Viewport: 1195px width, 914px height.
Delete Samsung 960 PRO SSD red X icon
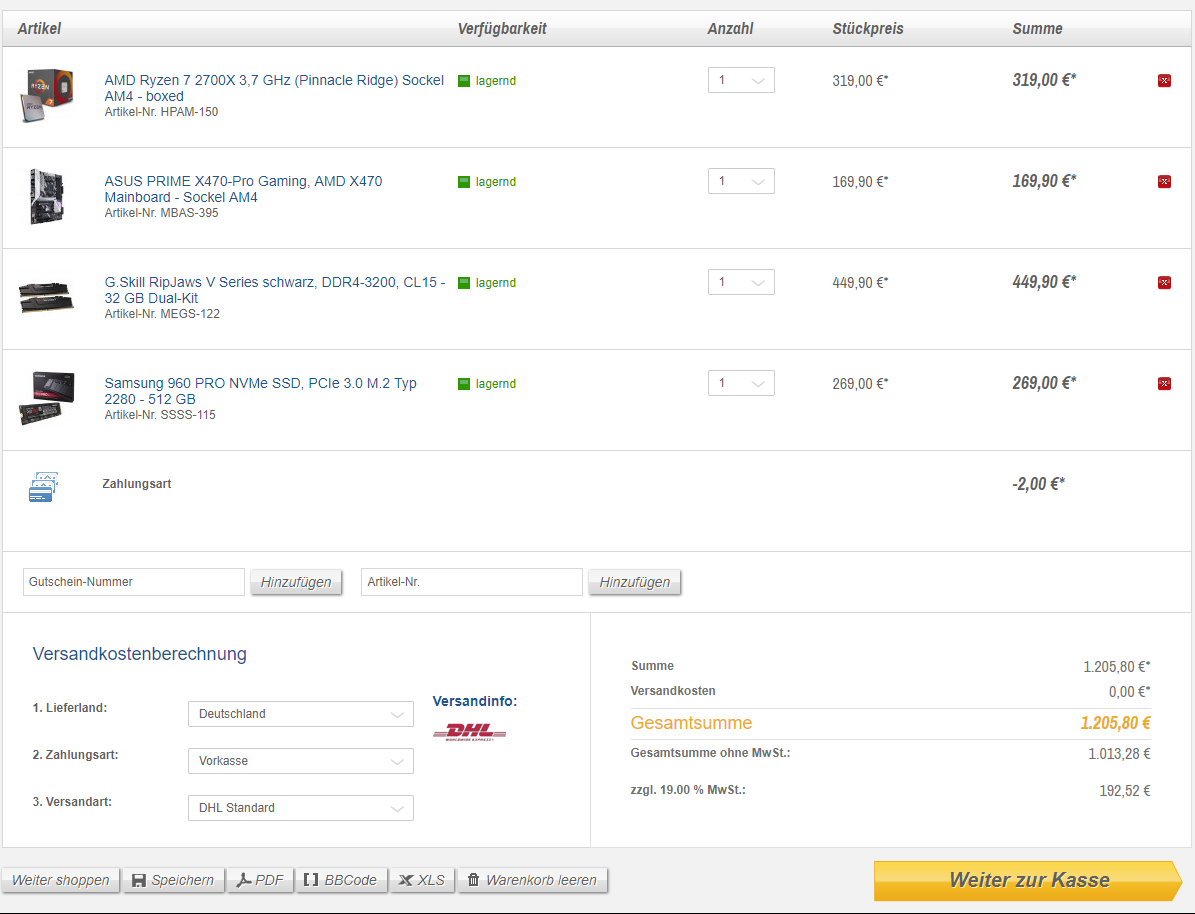pyautogui.click(x=1164, y=383)
